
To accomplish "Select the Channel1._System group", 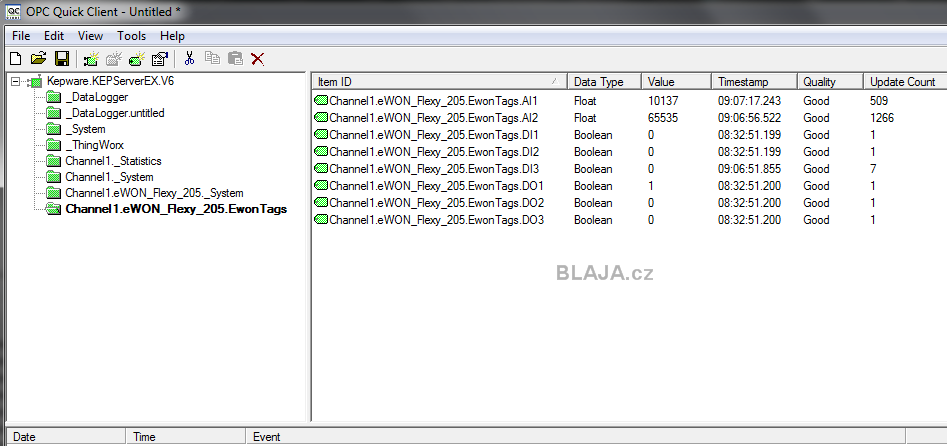I will coord(109,177).
